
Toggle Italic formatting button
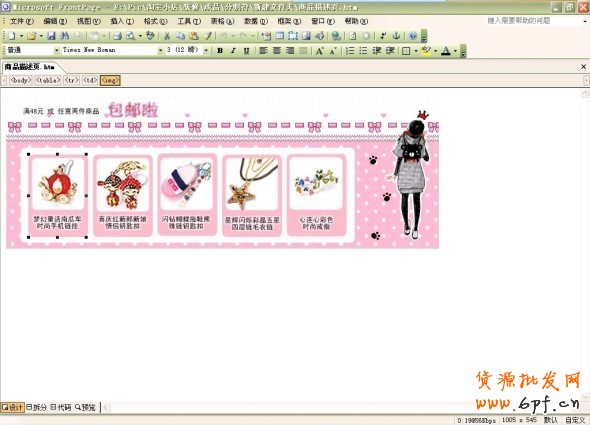click(x=233, y=50)
